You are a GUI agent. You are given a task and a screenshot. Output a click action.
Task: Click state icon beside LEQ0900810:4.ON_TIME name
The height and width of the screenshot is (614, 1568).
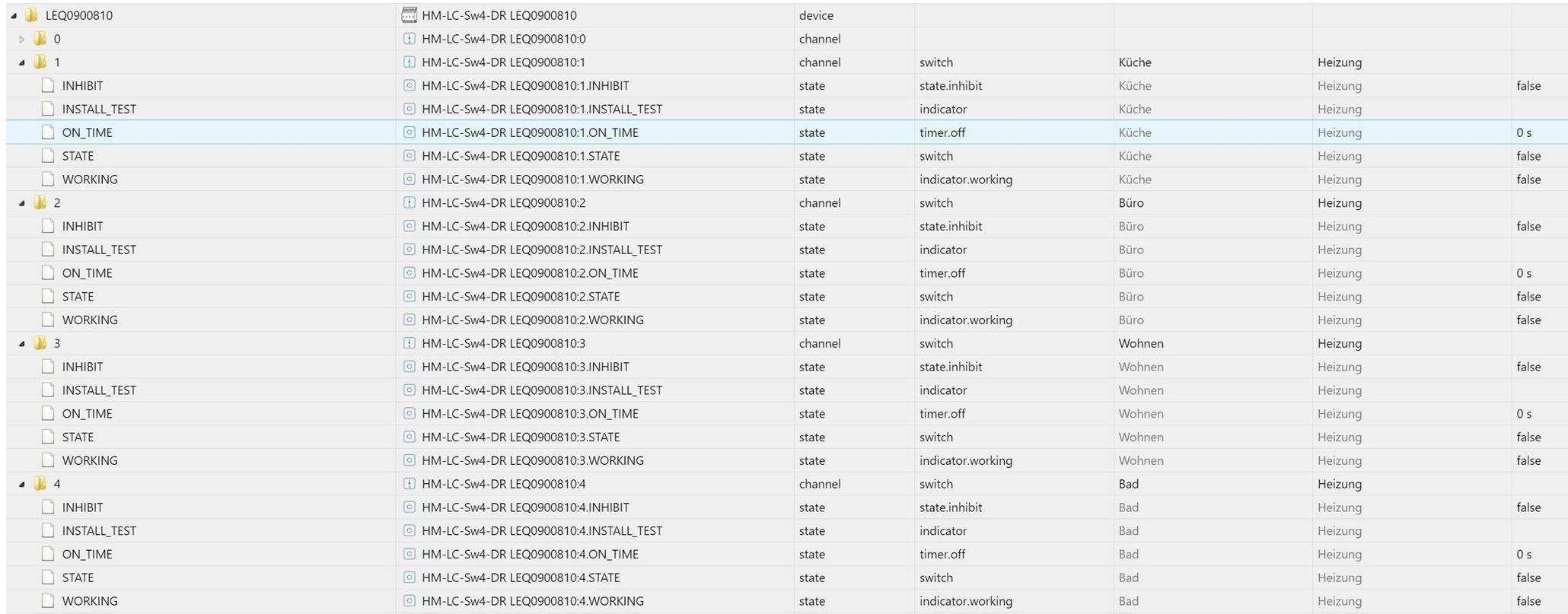tap(410, 555)
